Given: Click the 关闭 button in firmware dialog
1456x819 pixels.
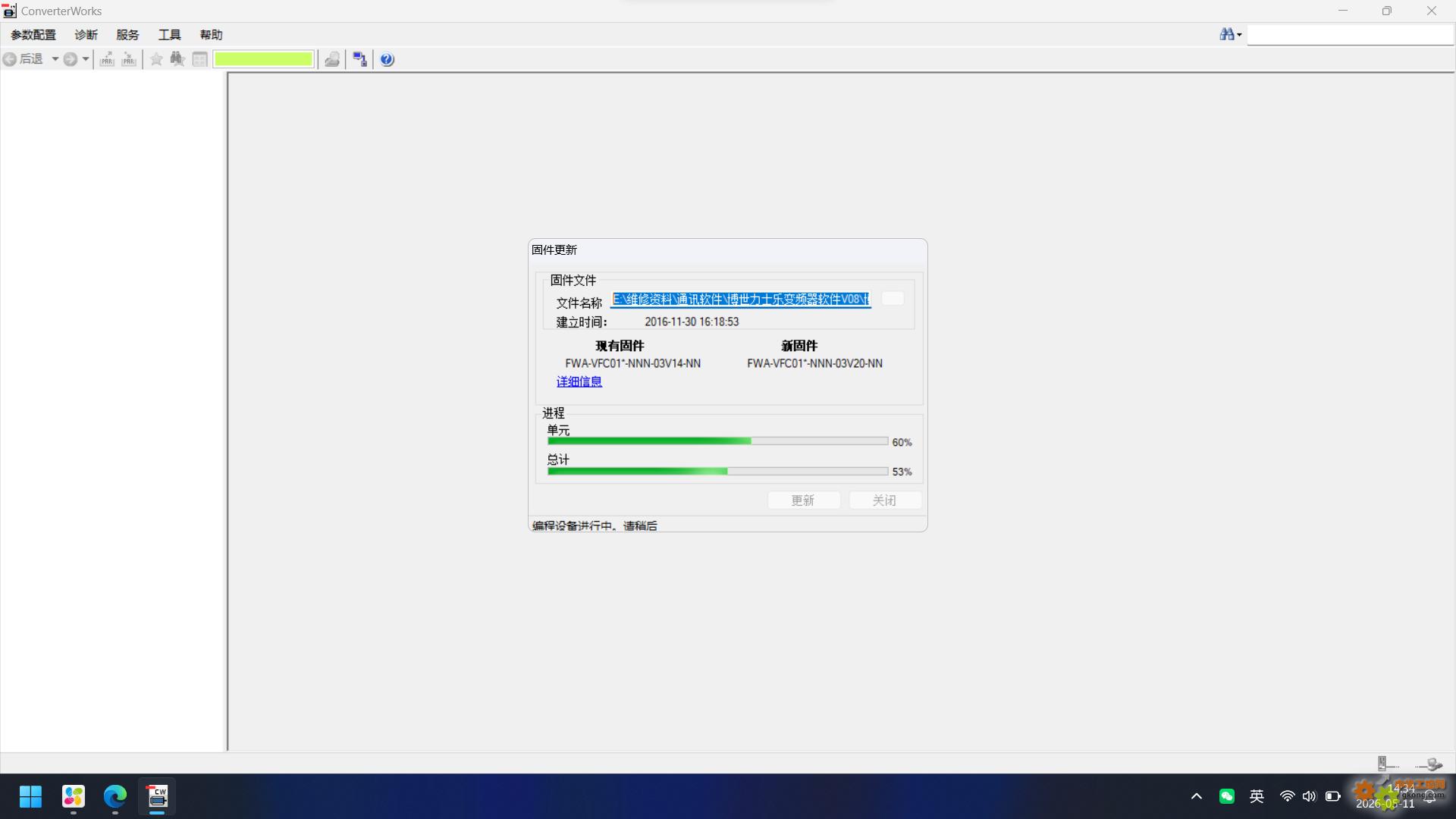Looking at the screenshot, I should coord(884,500).
